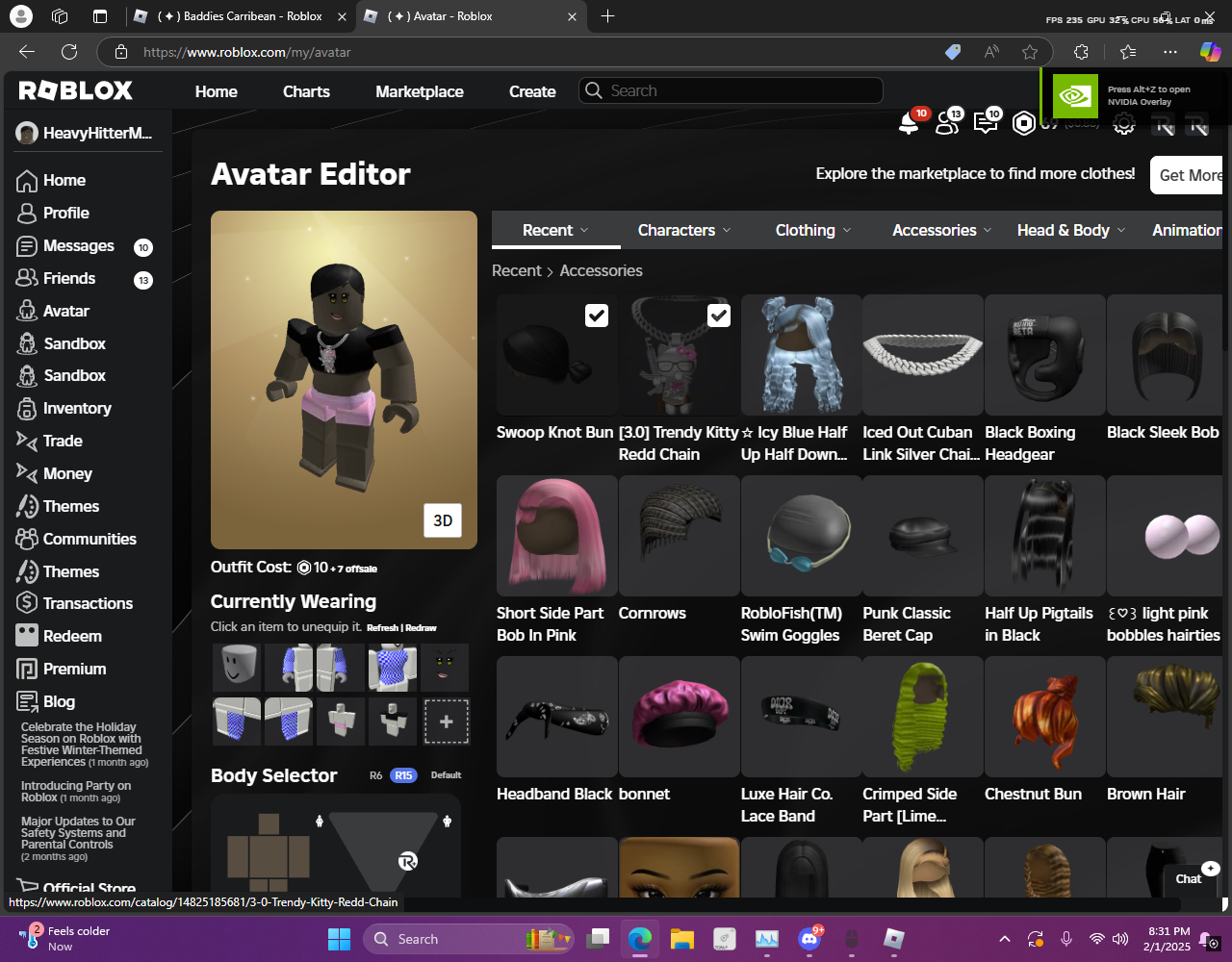The image size is (1232, 962).
Task: Click the Roblox search field
Action: point(731,90)
